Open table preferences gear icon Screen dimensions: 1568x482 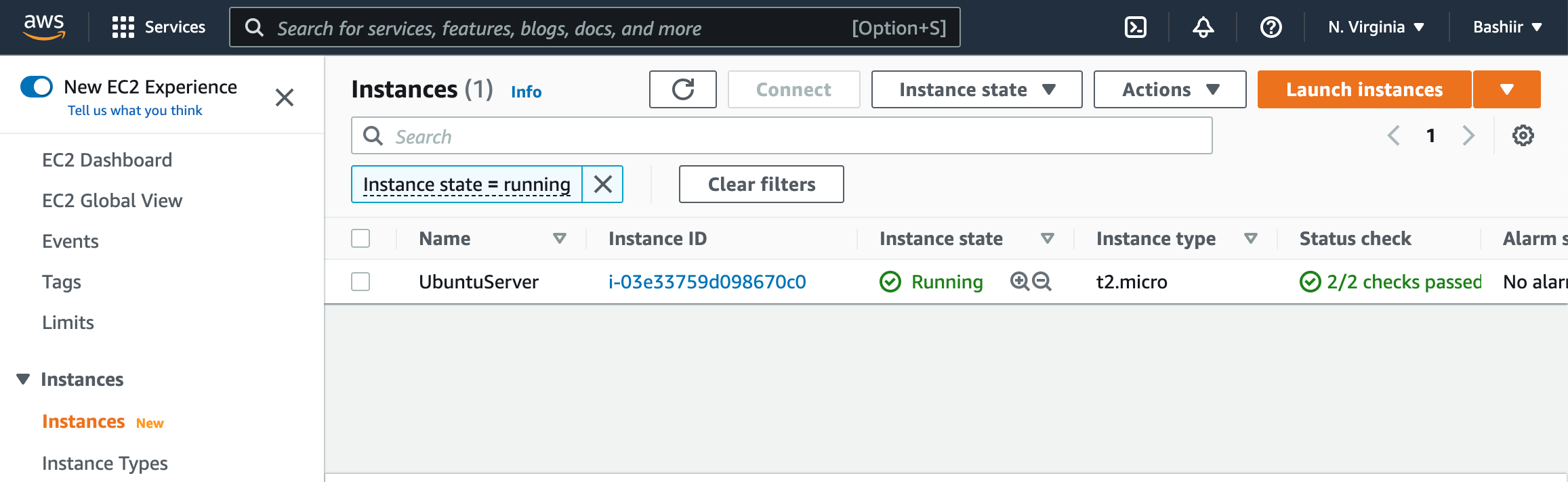coord(1523,135)
